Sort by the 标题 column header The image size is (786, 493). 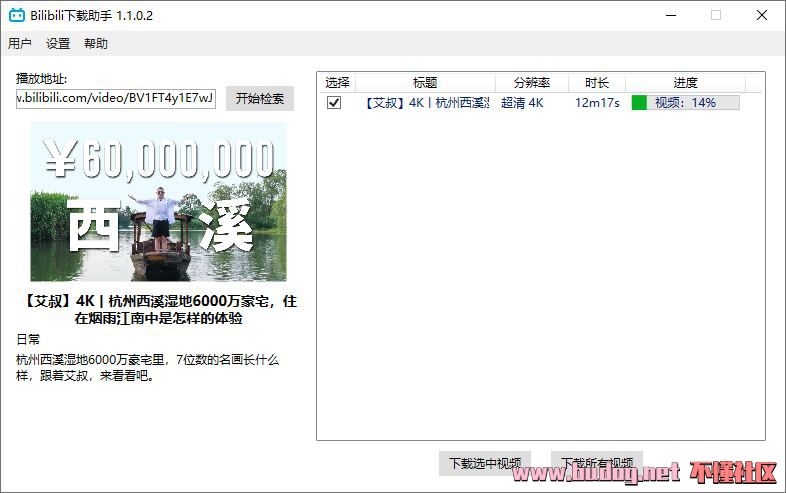pos(425,83)
